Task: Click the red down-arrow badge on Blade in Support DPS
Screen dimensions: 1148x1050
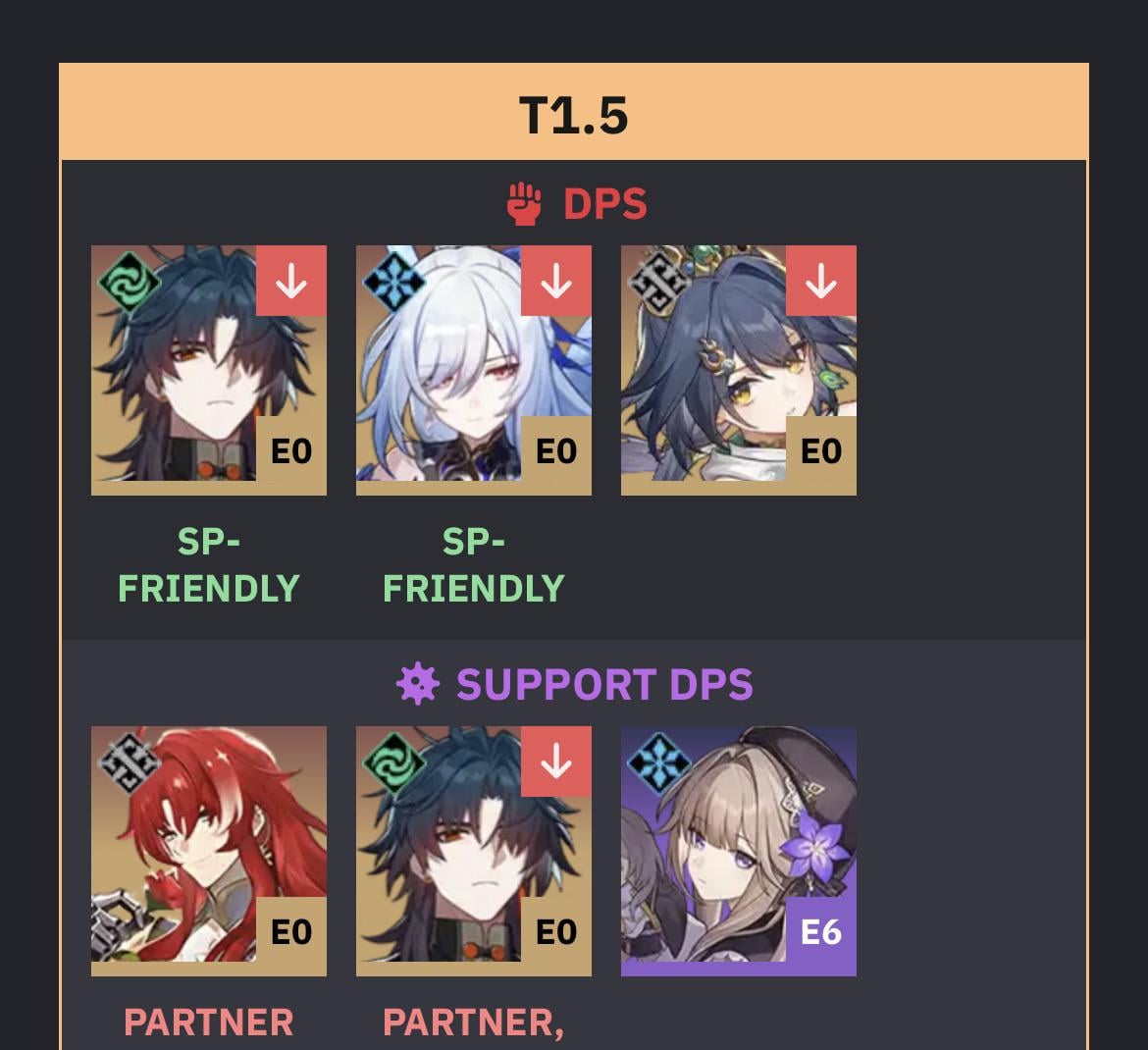Action: coord(556,761)
